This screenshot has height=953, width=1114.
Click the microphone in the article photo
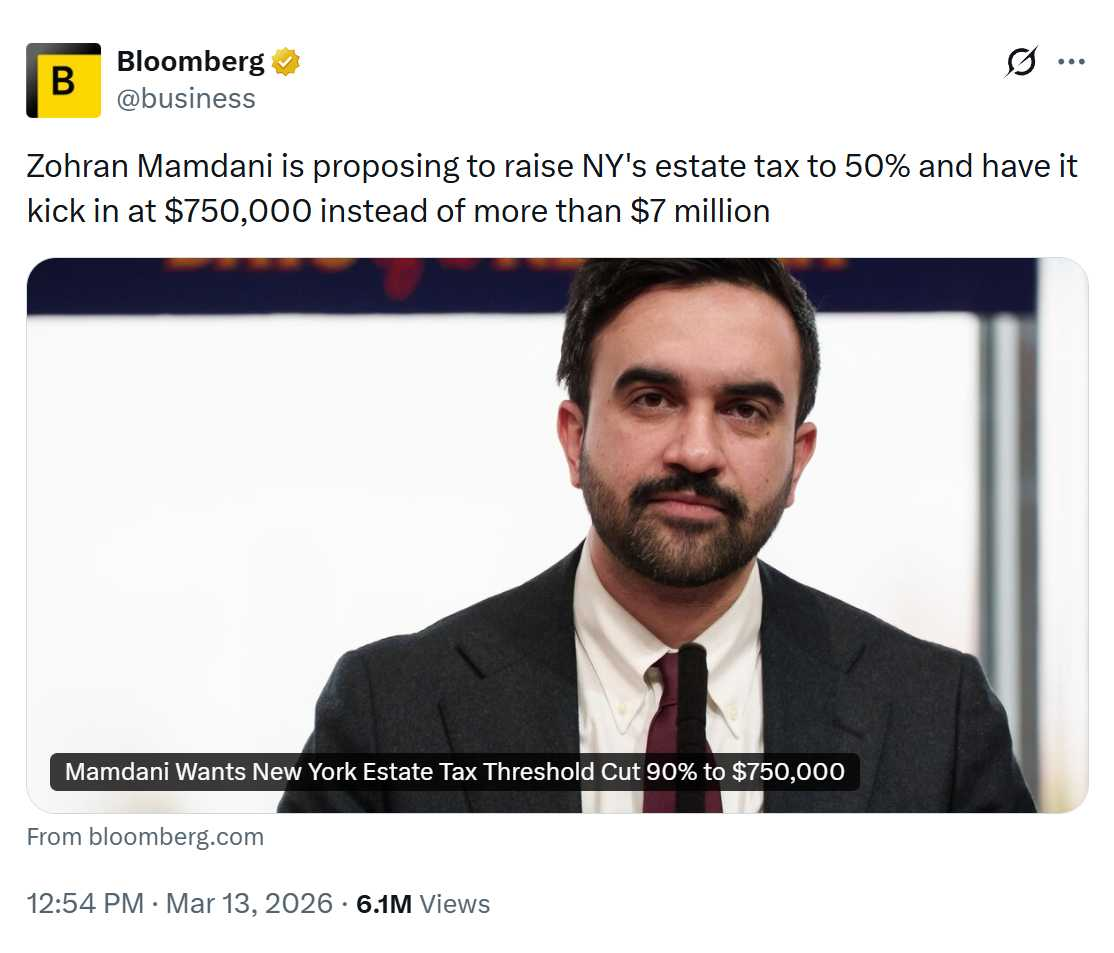tap(691, 700)
